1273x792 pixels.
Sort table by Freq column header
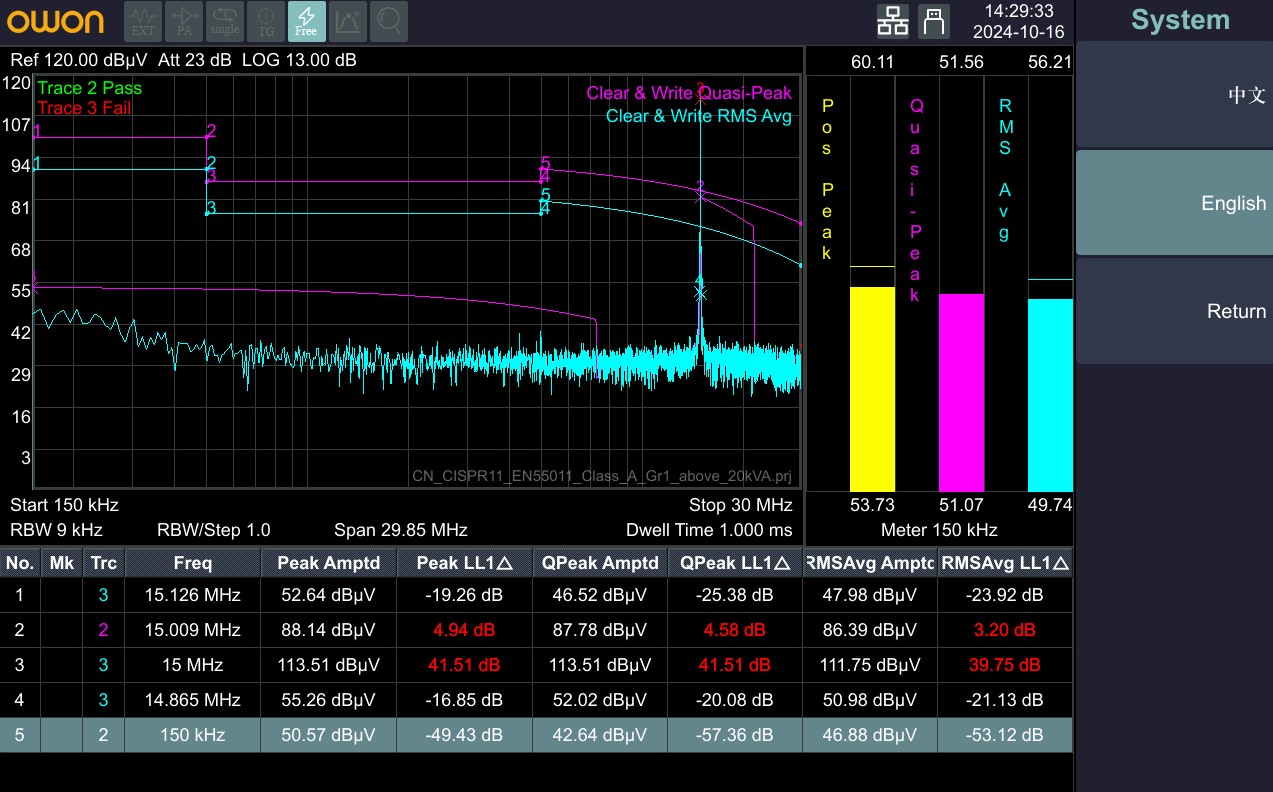click(192, 563)
